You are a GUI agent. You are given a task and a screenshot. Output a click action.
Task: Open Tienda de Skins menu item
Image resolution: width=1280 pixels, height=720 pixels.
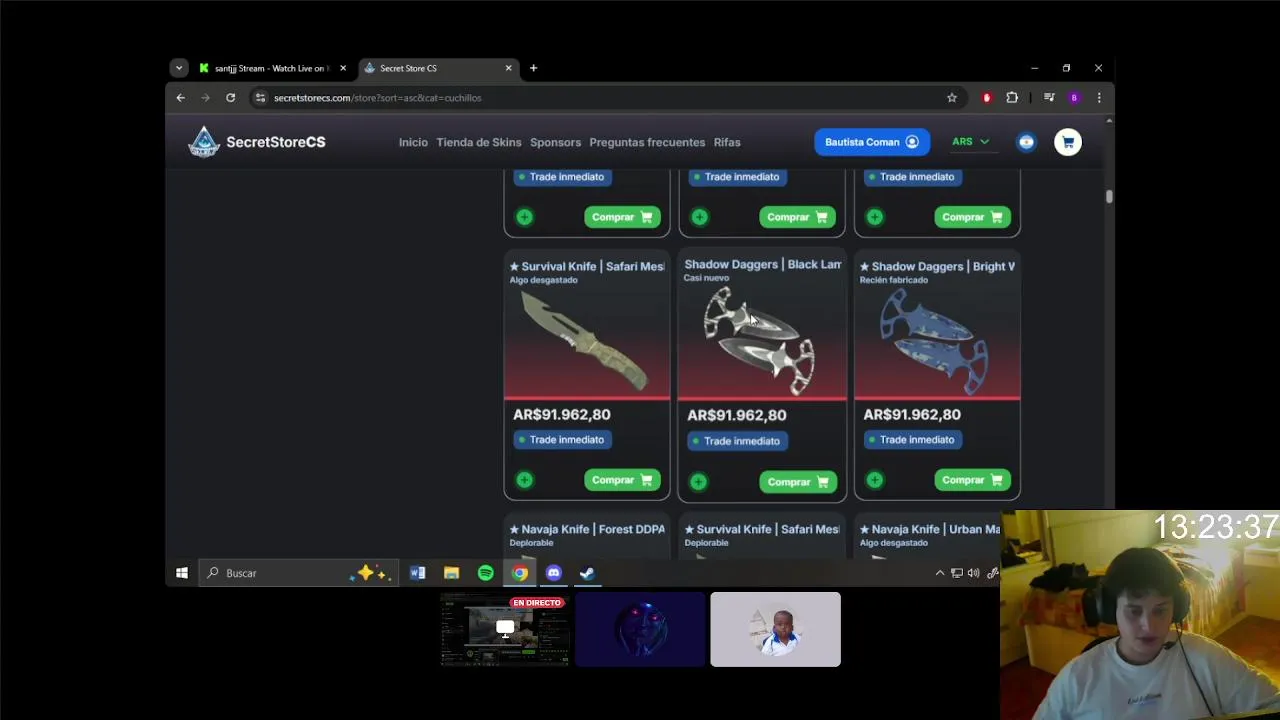479,142
